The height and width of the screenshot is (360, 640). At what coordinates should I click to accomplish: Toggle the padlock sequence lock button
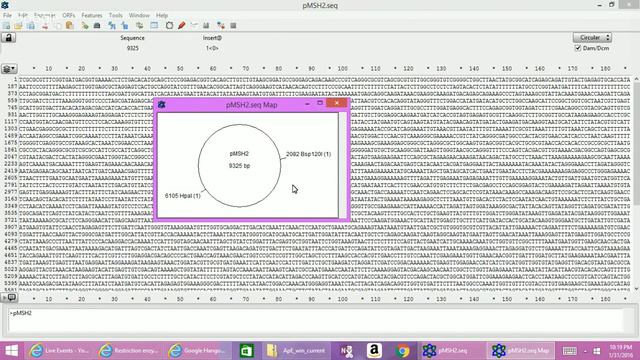point(8,38)
